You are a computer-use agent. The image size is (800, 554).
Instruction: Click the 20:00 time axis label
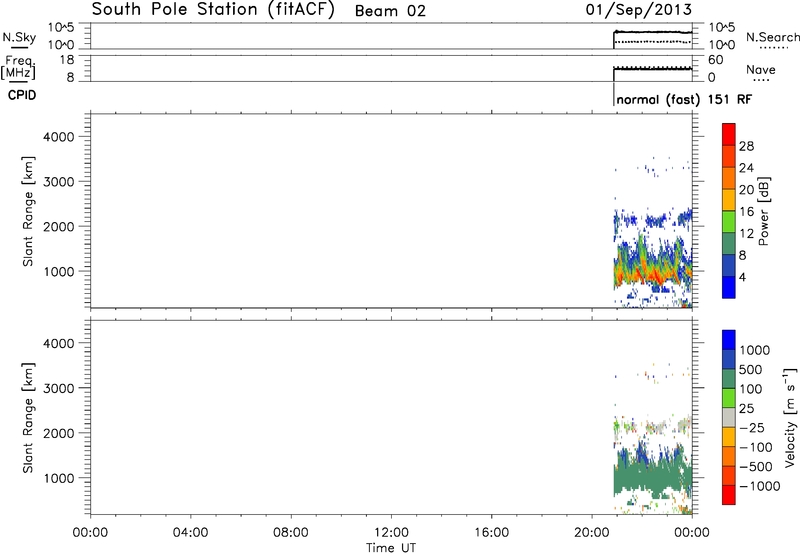coord(591,533)
